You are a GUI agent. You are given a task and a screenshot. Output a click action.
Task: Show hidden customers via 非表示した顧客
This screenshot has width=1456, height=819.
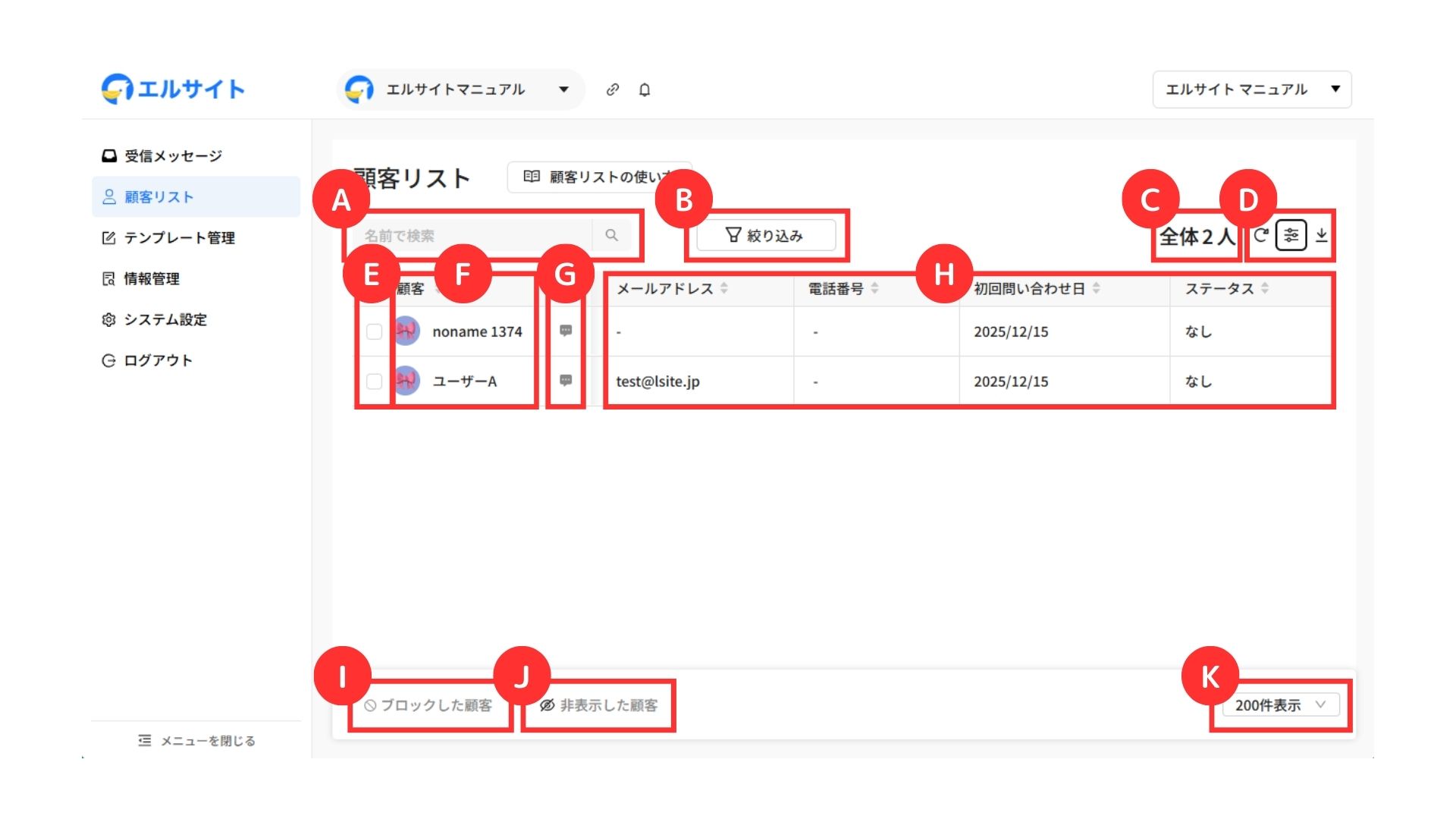pyautogui.click(x=599, y=705)
